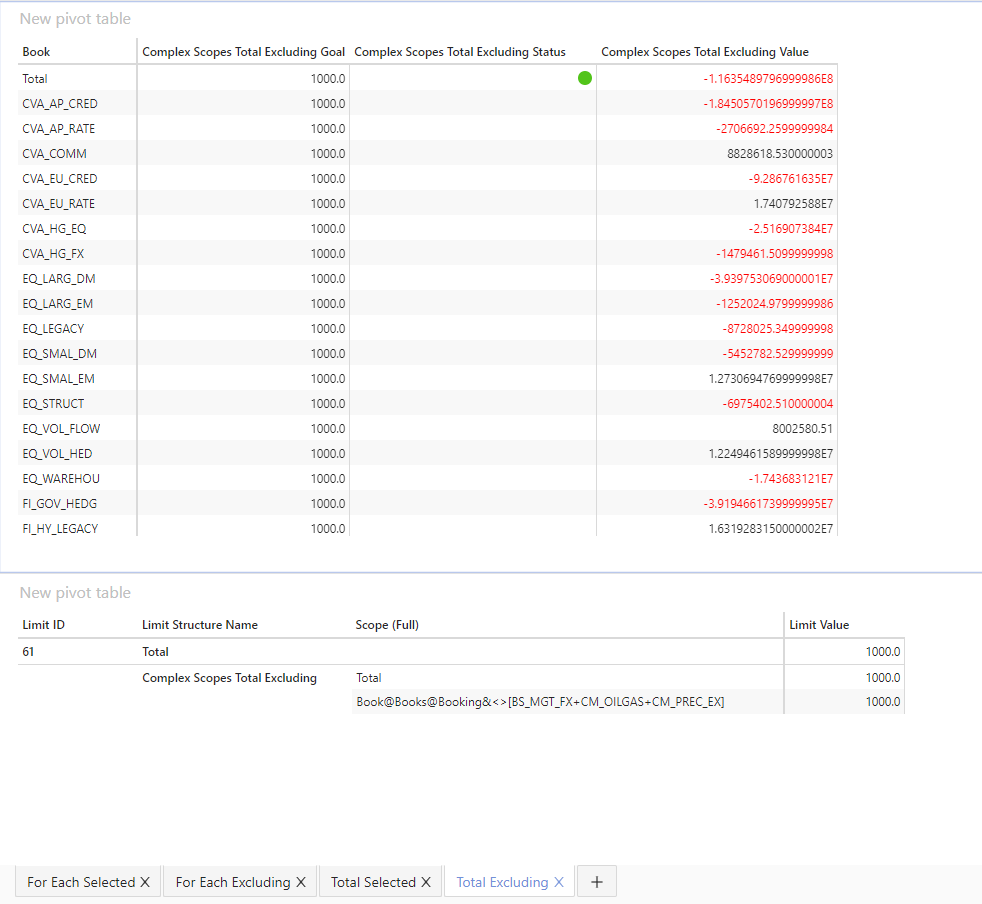Close the For Each Selected tab
Screen dimensions: 982x904
click(145, 882)
